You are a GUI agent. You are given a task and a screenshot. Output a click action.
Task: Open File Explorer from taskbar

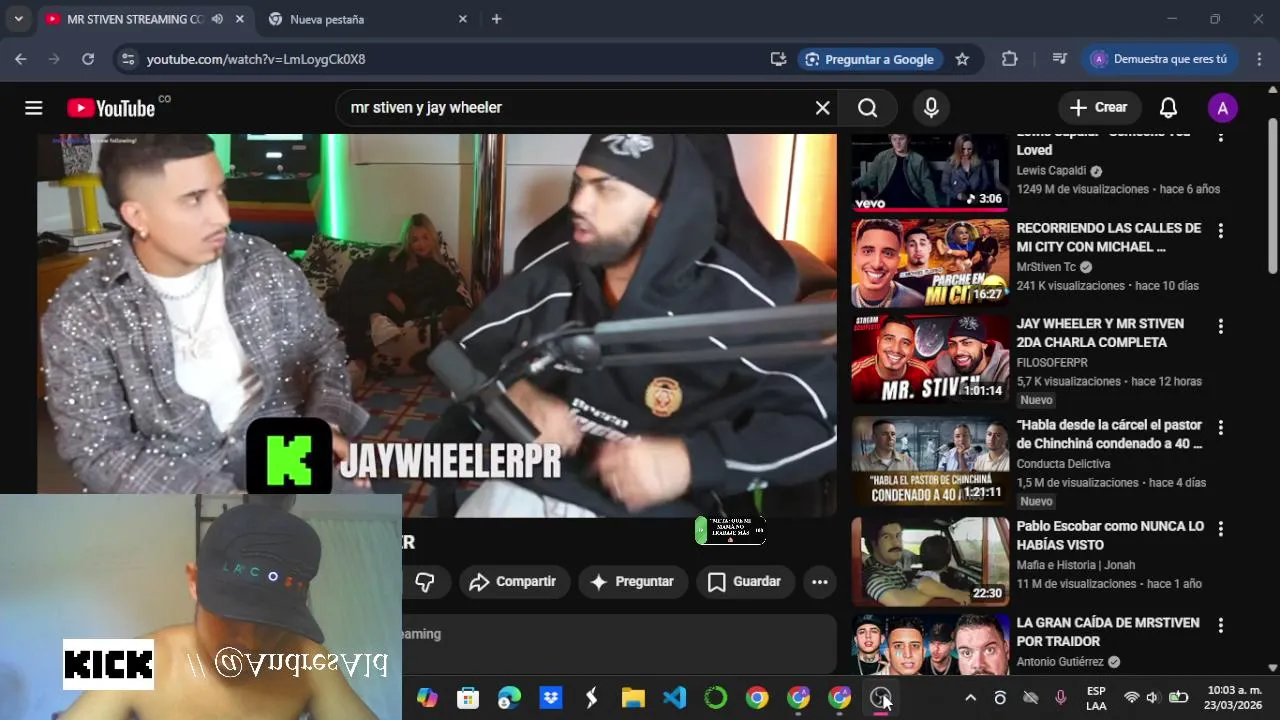(x=633, y=698)
